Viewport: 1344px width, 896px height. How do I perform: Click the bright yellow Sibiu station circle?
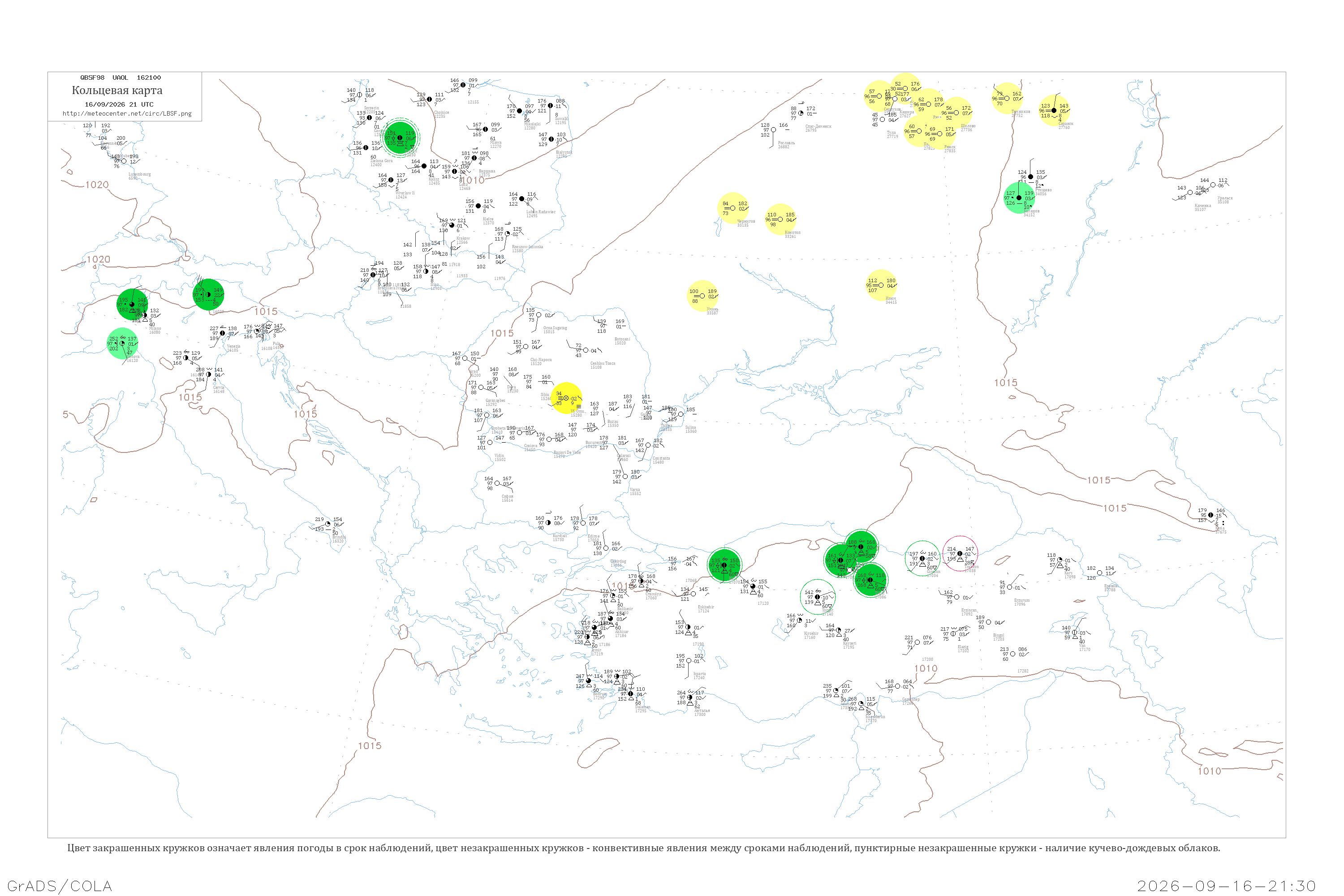(x=566, y=398)
